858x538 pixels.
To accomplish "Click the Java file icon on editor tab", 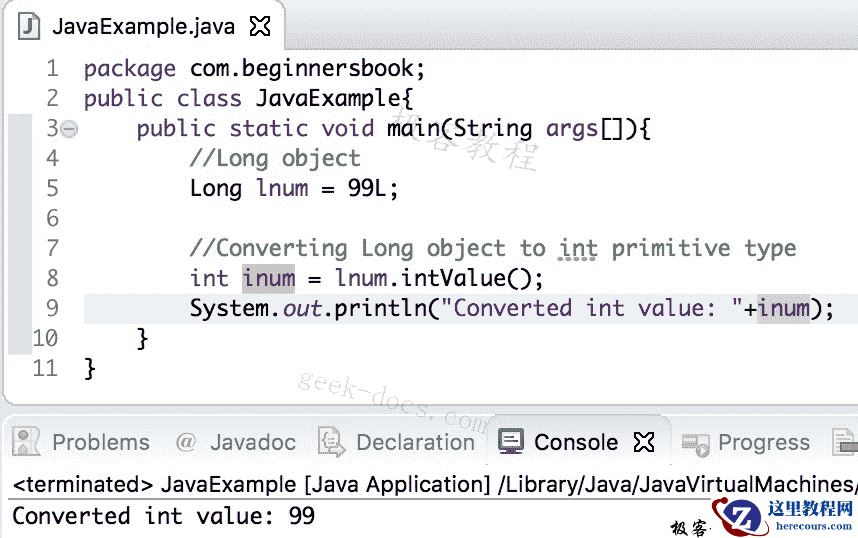I will click(28, 26).
